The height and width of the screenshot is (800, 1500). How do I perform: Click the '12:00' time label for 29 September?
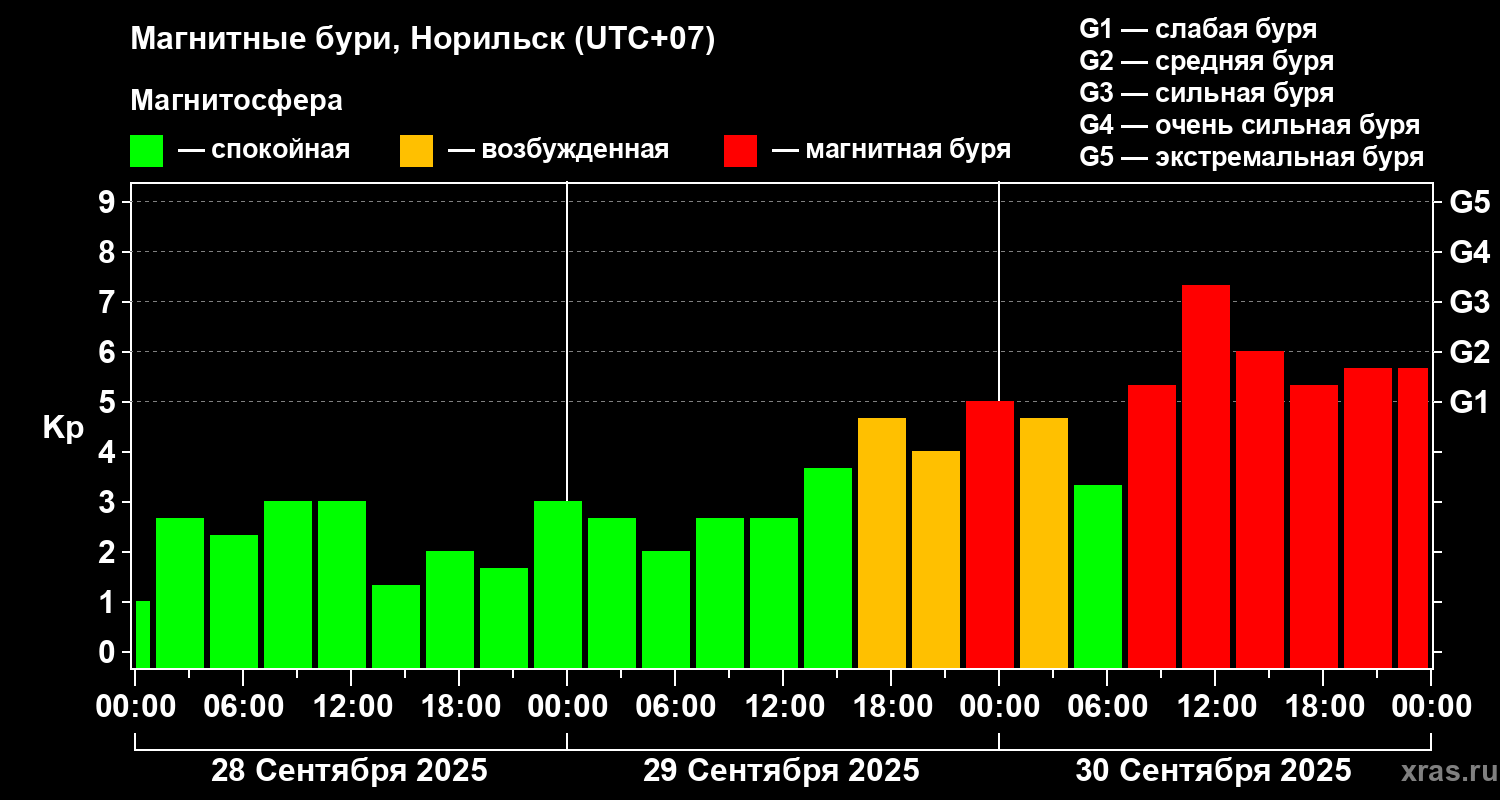(x=783, y=706)
